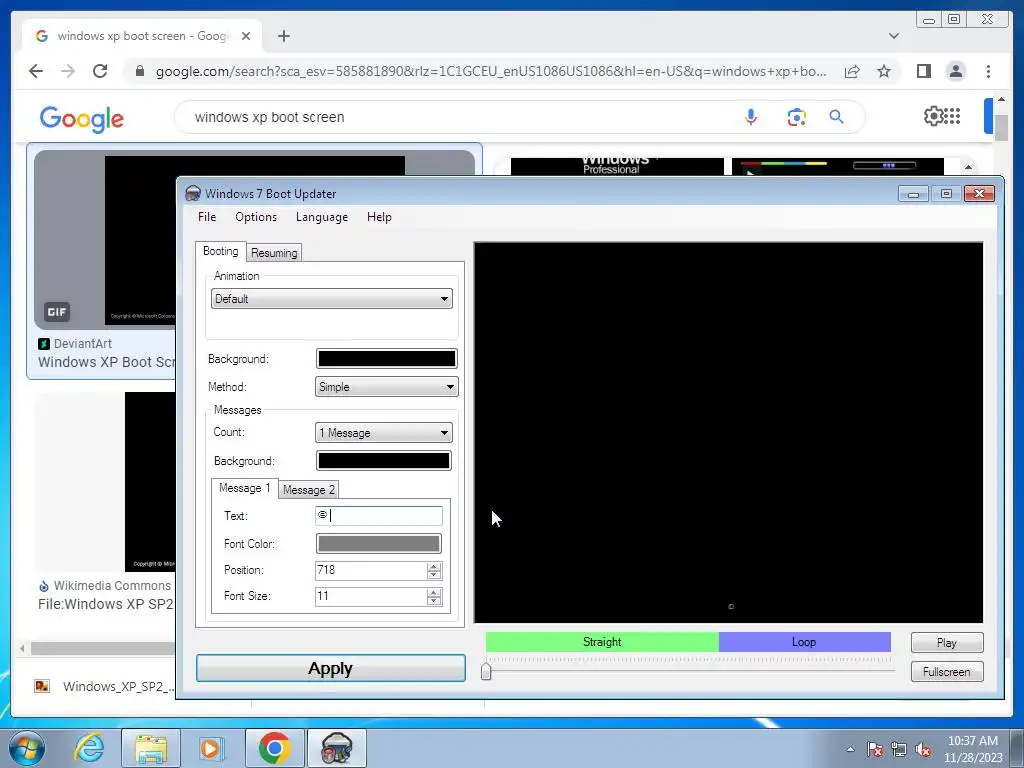Click the black boot screen preview
This screenshot has height=768, width=1024.
tap(728, 432)
